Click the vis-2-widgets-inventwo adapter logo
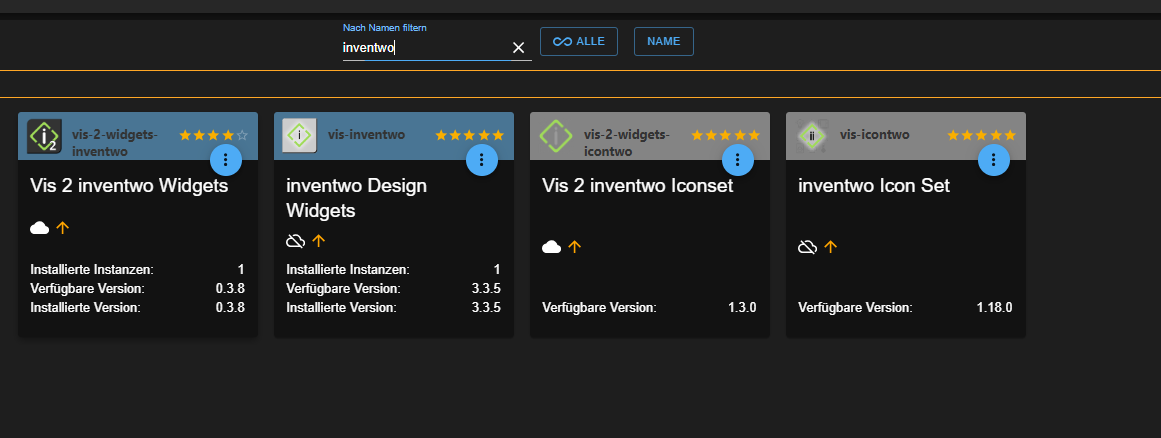The height and width of the screenshot is (438, 1161). coord(44,135)
